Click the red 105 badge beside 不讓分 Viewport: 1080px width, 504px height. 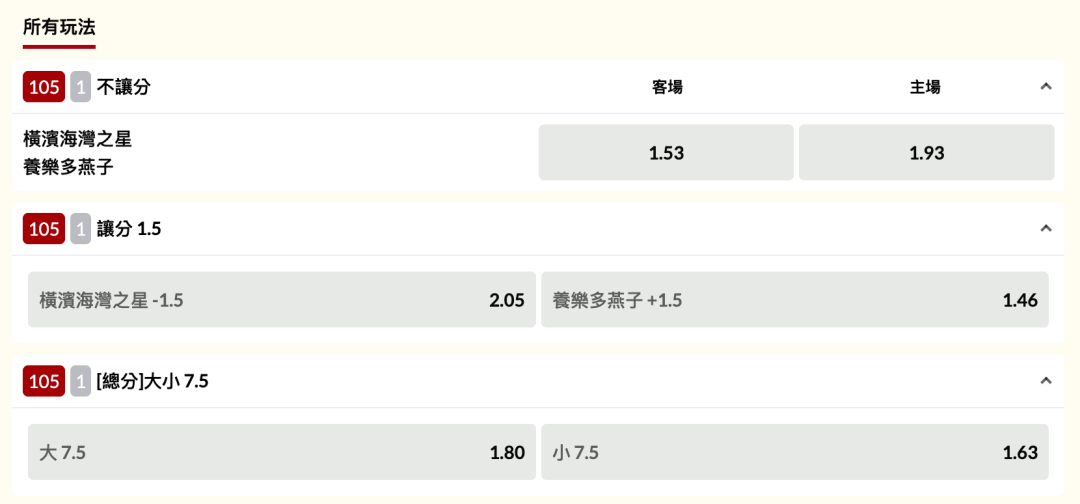44,87
